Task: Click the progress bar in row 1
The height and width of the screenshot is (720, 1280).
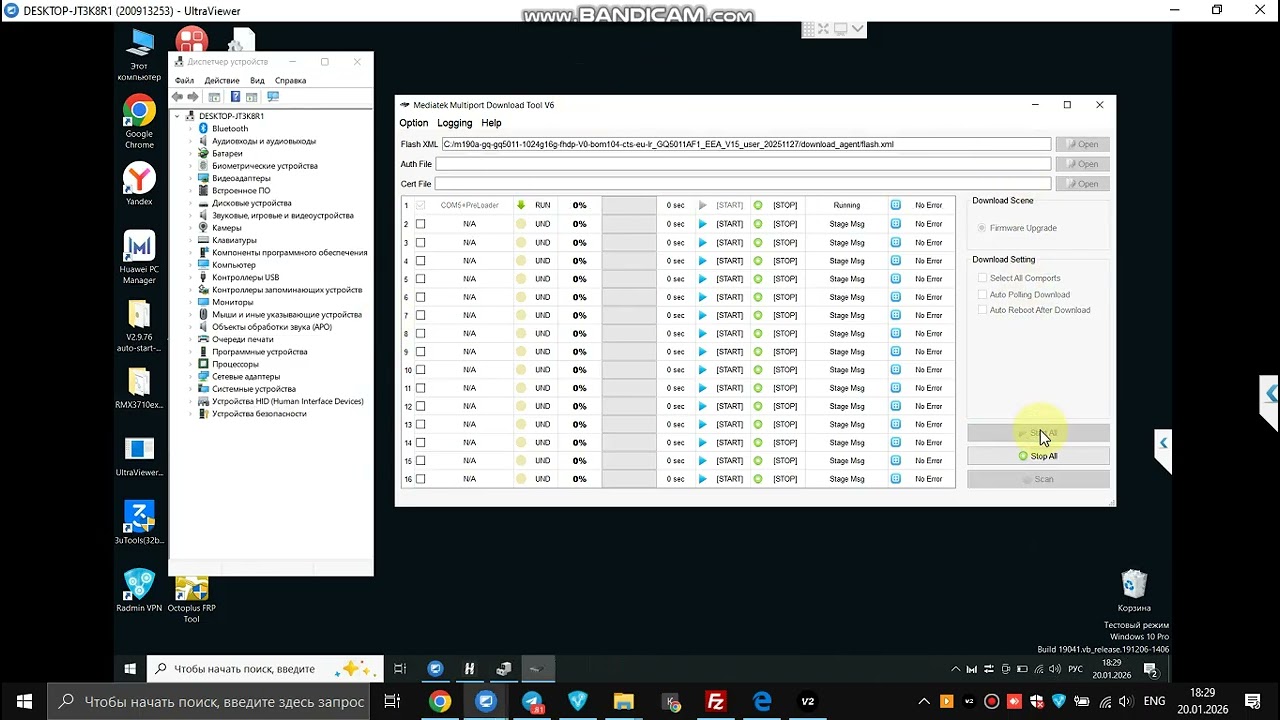Action: [629, 205]
